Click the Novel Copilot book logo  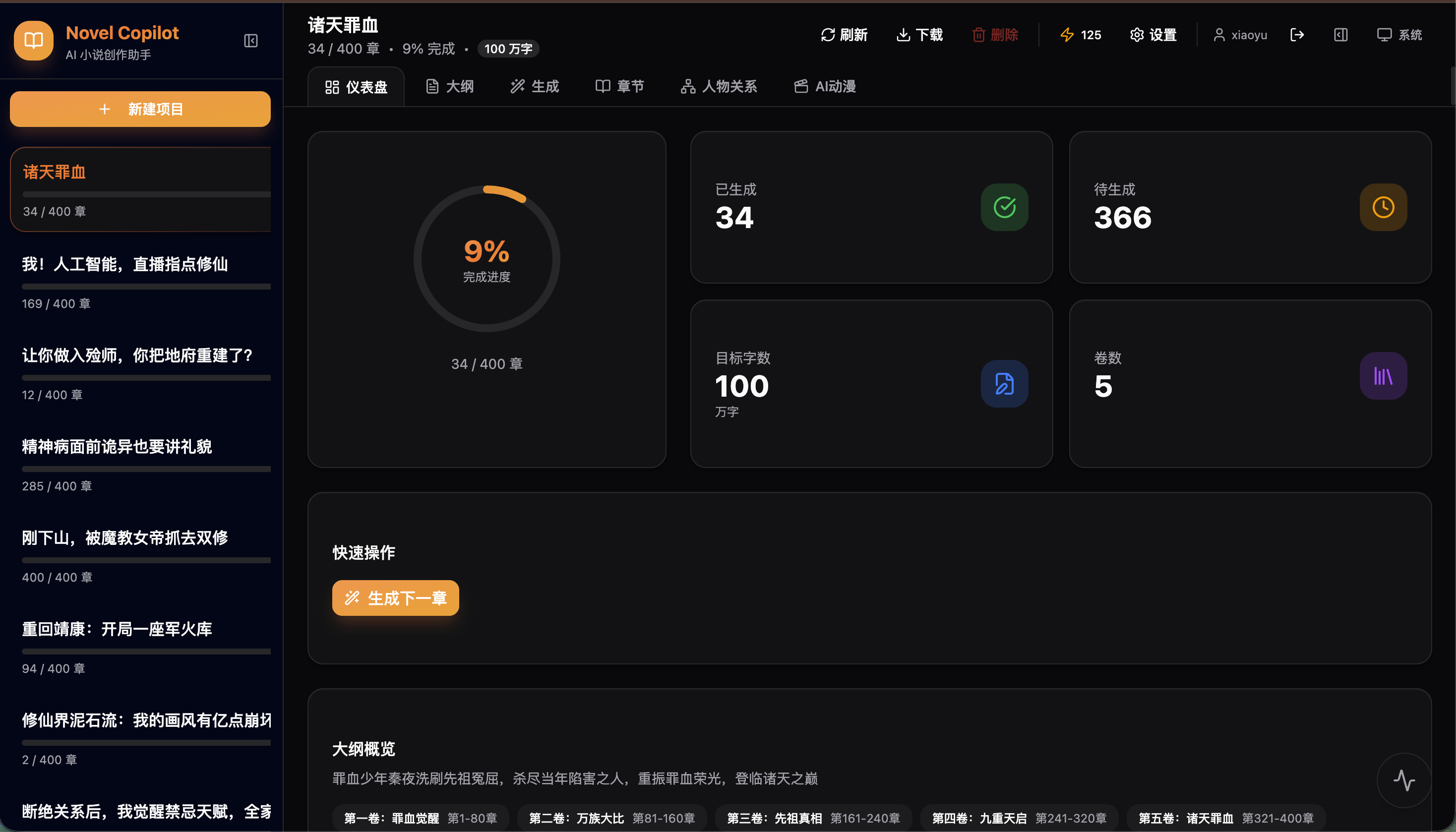coord(33,41)
